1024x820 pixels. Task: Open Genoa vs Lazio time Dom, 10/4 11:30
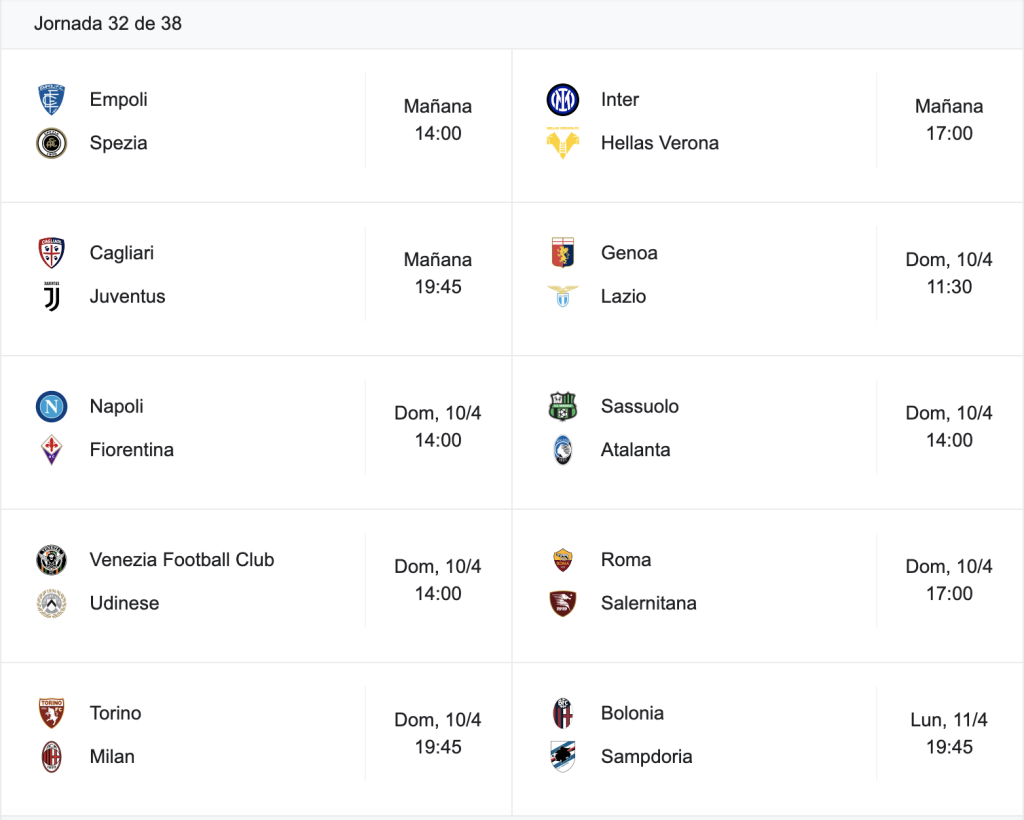tap(949, 274)
